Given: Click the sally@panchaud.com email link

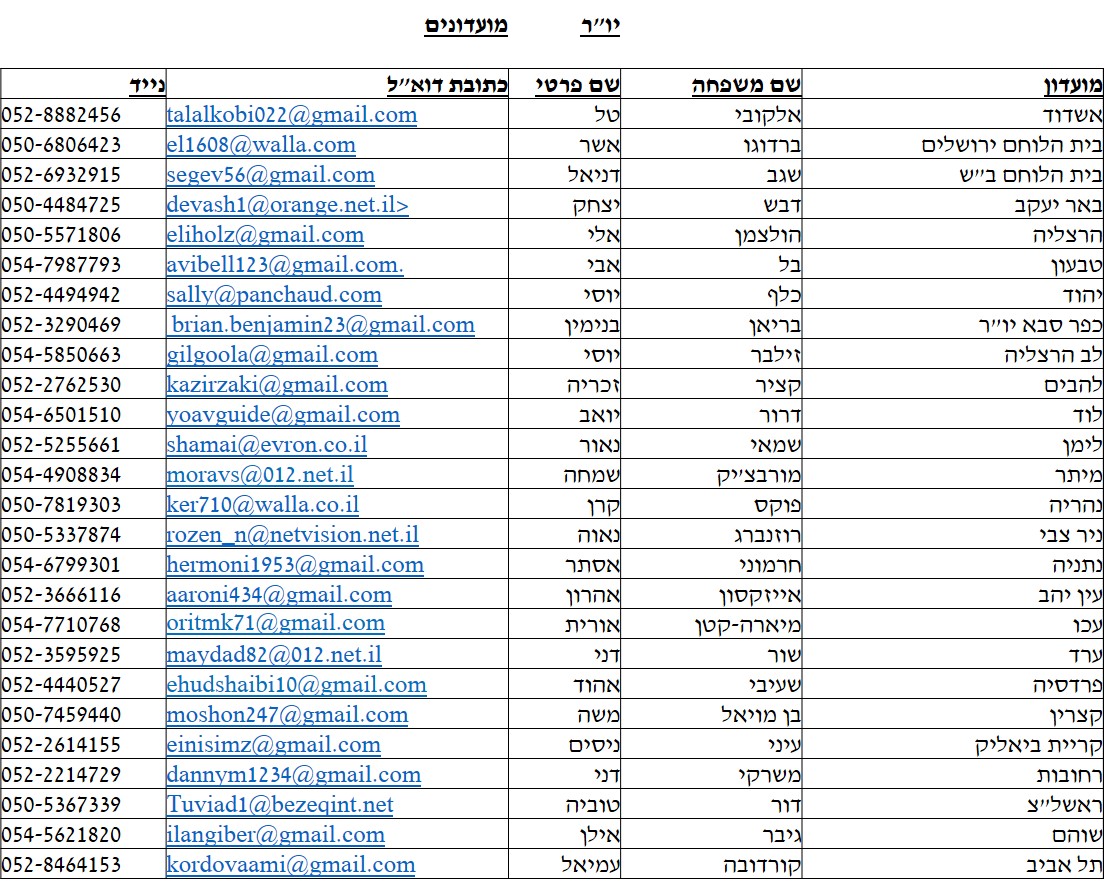Looking at the screenshot, I should tap(274, 295).
